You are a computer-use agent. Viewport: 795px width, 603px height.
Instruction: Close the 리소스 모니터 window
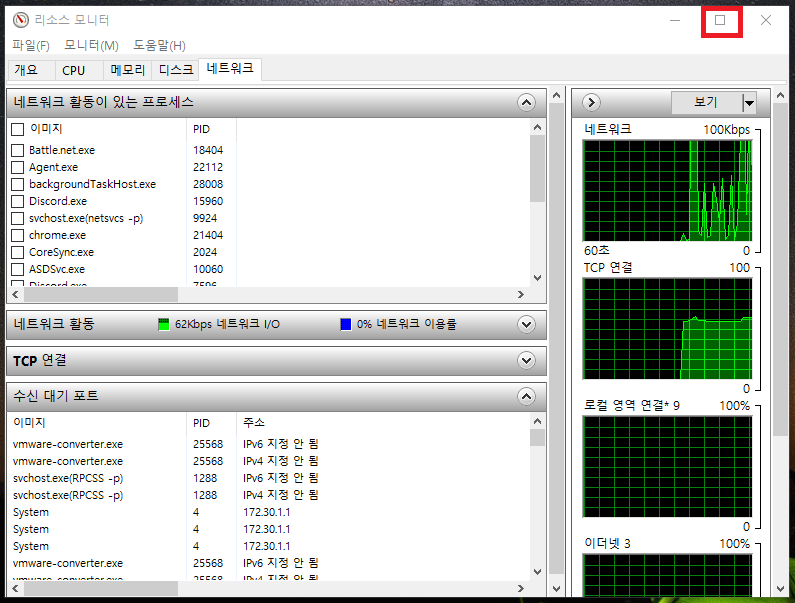[766, 20]
